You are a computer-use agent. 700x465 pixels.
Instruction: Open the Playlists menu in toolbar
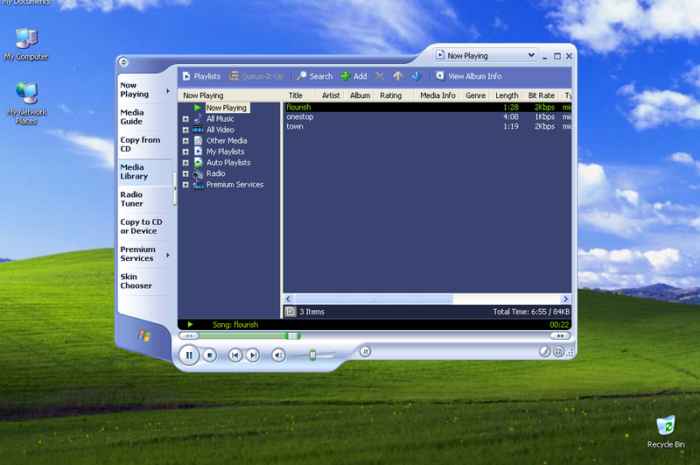pos(201,76)
